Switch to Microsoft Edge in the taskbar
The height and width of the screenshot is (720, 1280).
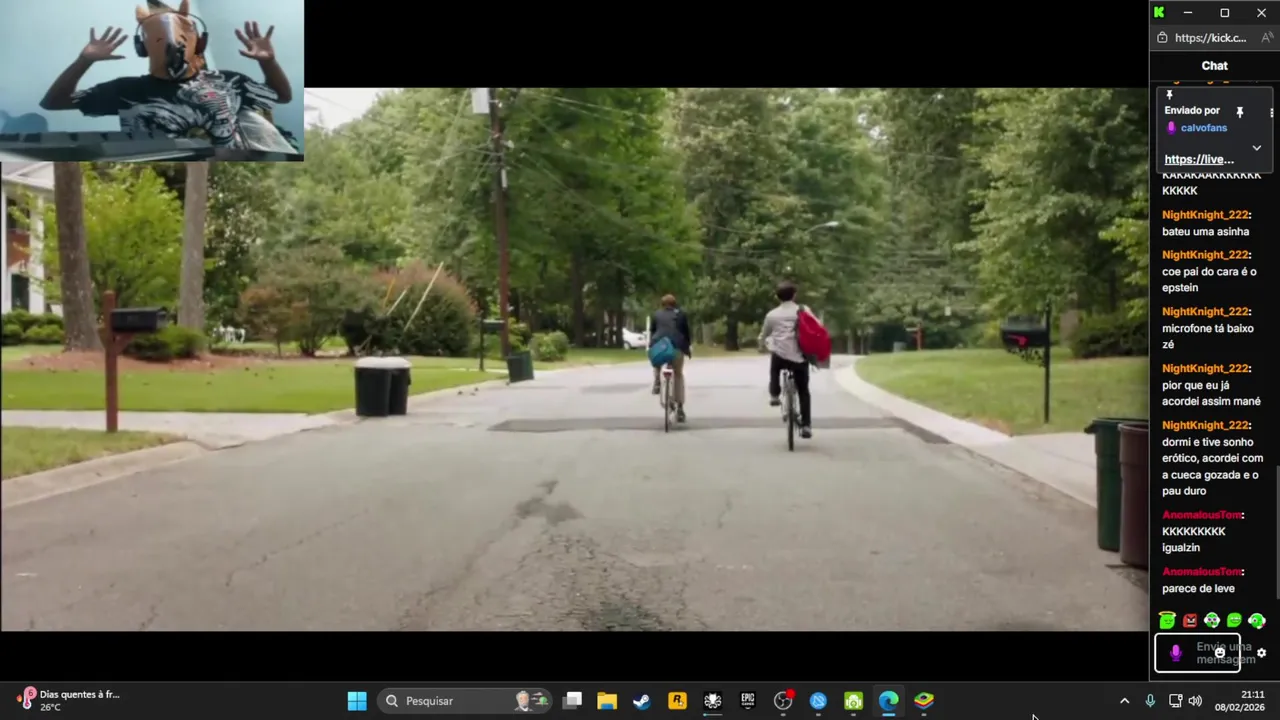pos(889,701)
